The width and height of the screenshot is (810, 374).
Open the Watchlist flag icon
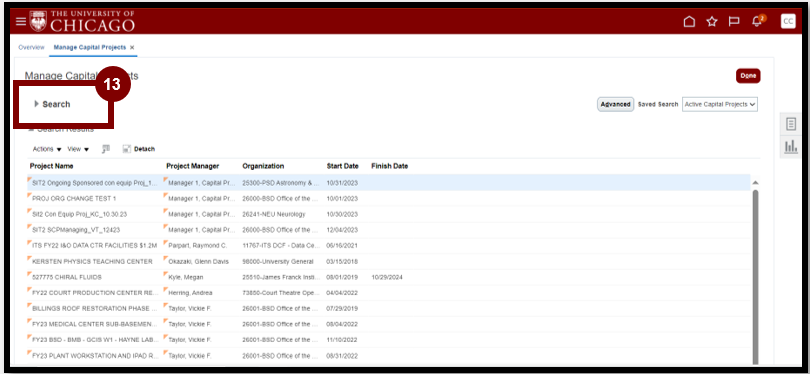click(734, 21)
